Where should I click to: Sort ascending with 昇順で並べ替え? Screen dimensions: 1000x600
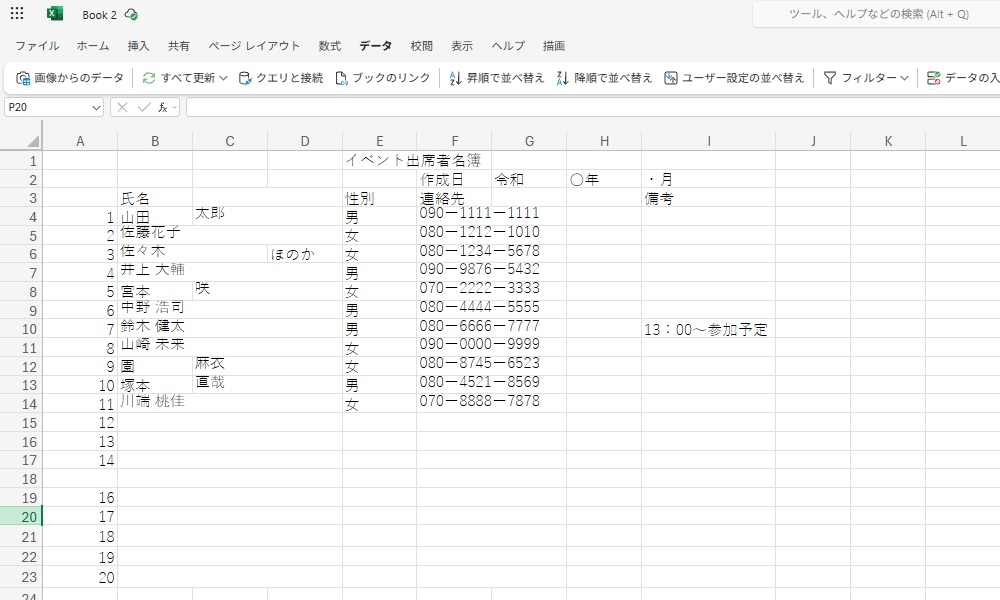click(x=497, y=78)
